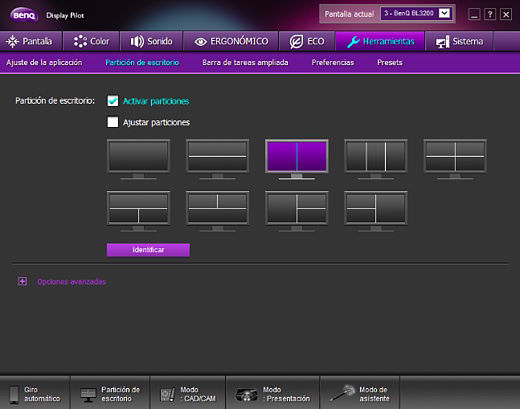Enable the Ajustar particiones checkbox
520x409 pixels.
[113, 122]
